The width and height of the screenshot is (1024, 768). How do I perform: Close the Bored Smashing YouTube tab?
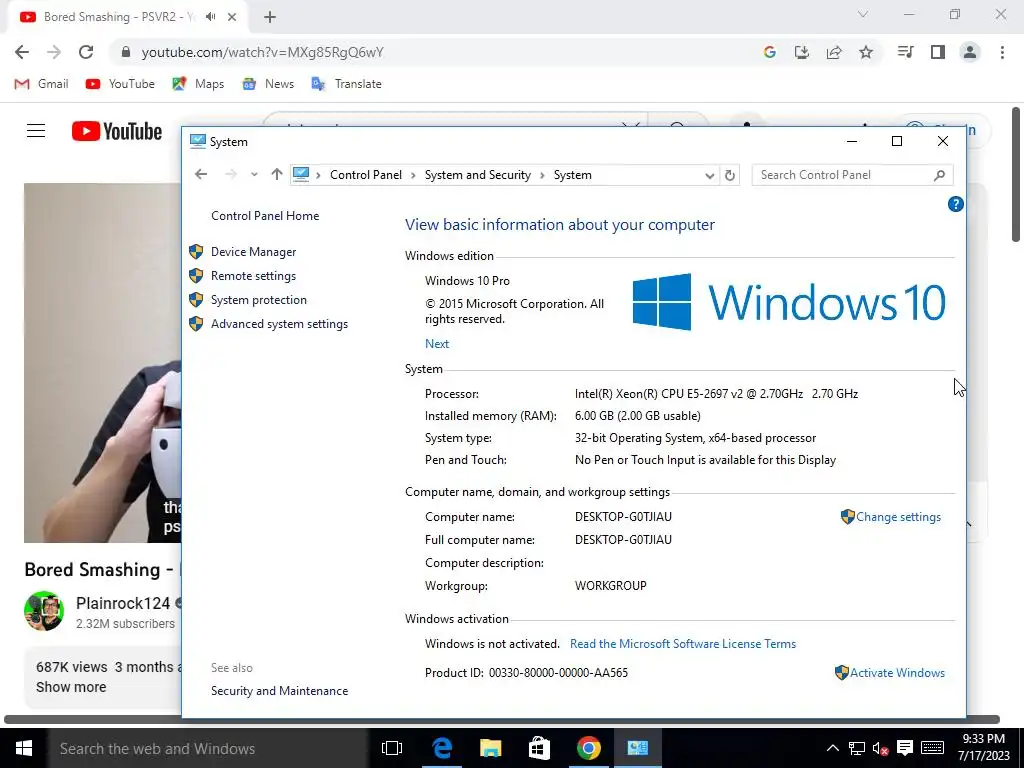232,18
